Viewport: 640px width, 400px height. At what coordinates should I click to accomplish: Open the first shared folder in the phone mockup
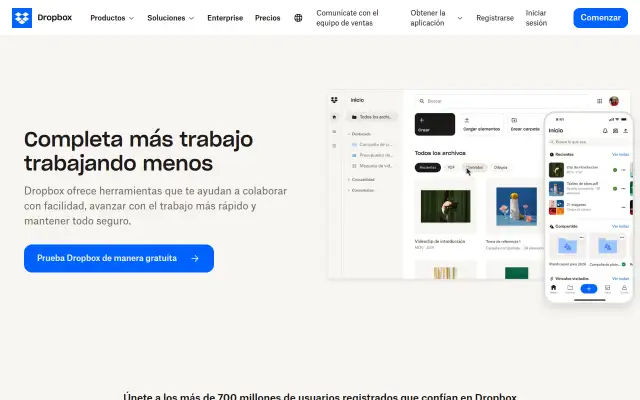click(567, 247)
